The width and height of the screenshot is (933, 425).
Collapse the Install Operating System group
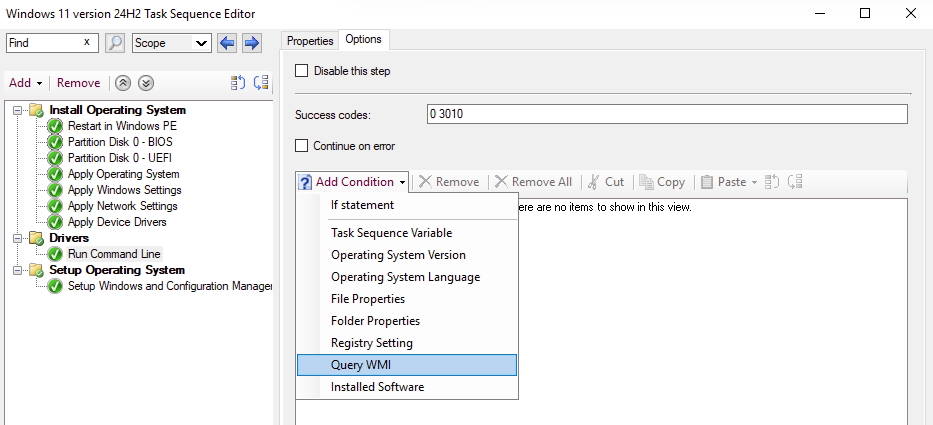coord(18,110)
